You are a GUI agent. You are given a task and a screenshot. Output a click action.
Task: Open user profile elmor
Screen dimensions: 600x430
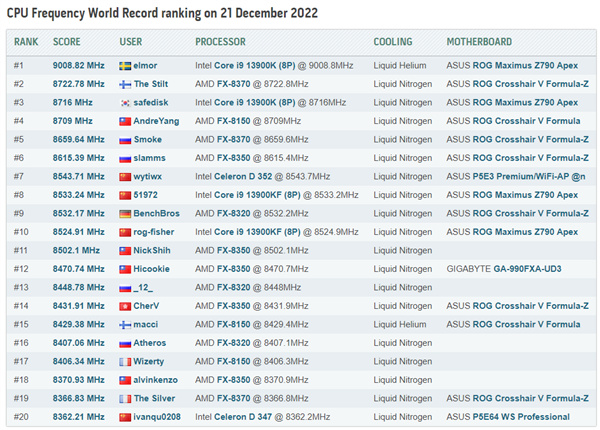coord(145,65)
